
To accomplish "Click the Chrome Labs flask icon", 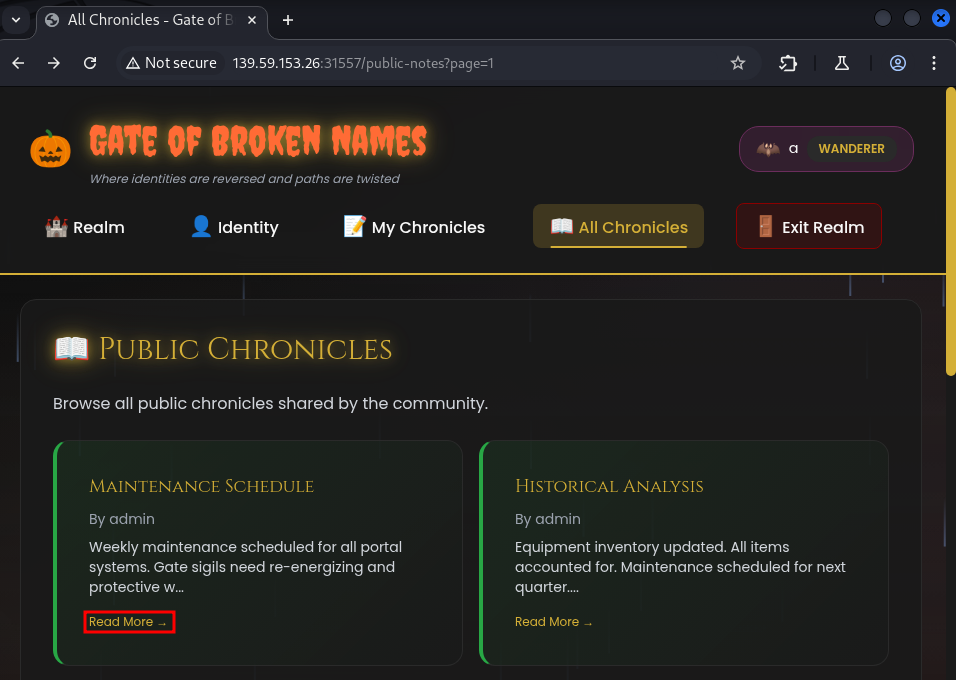I will click(841, 63).
